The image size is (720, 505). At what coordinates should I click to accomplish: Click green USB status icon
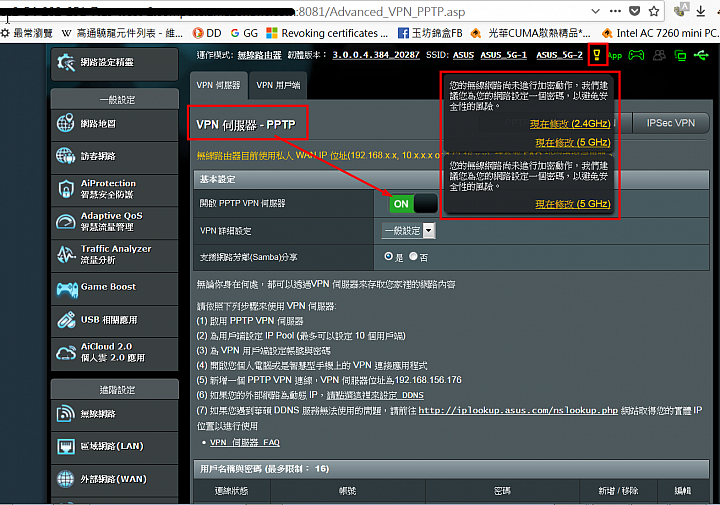701,56
